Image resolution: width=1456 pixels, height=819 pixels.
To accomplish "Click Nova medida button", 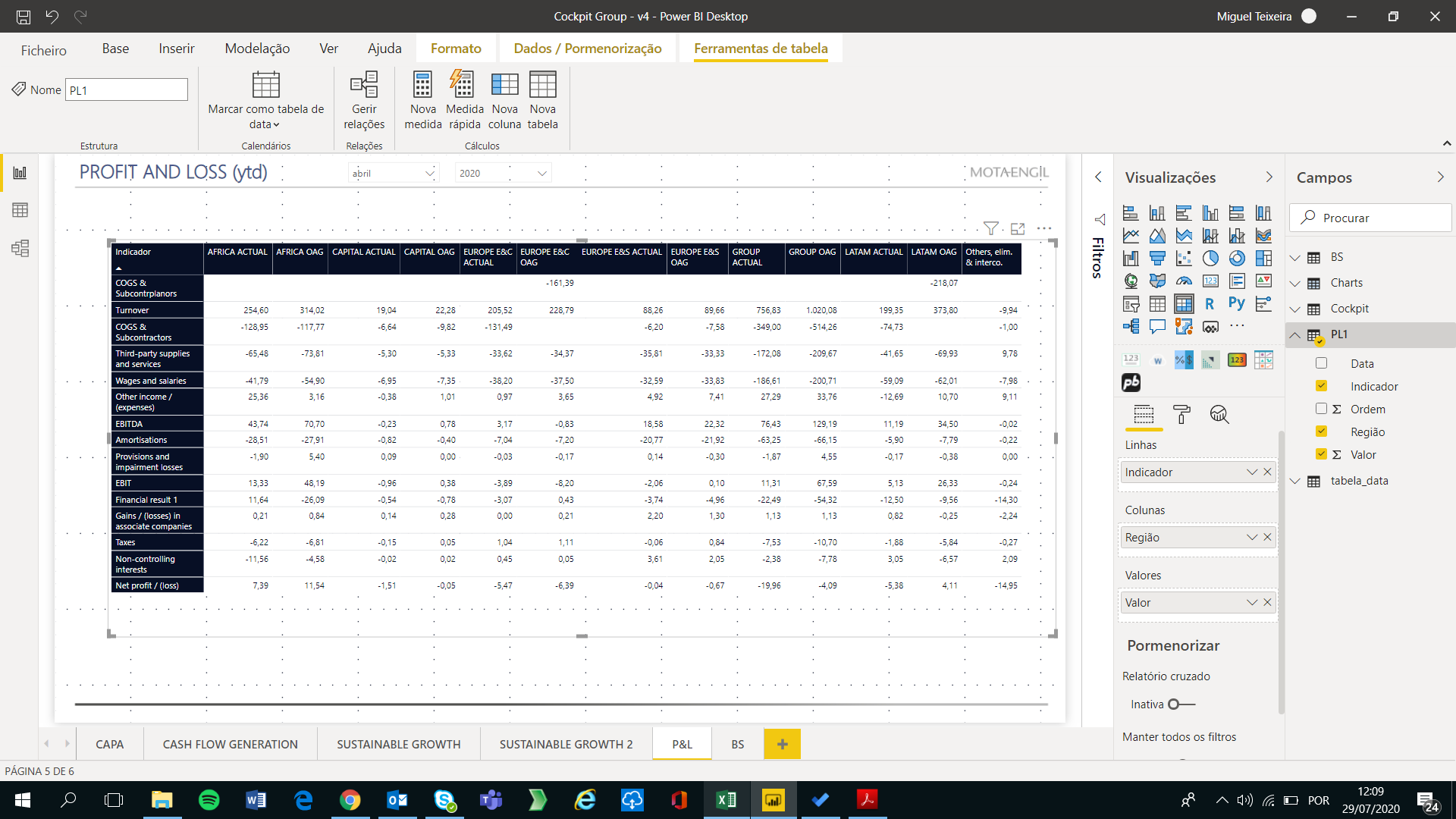I will [x=423, y=101].
